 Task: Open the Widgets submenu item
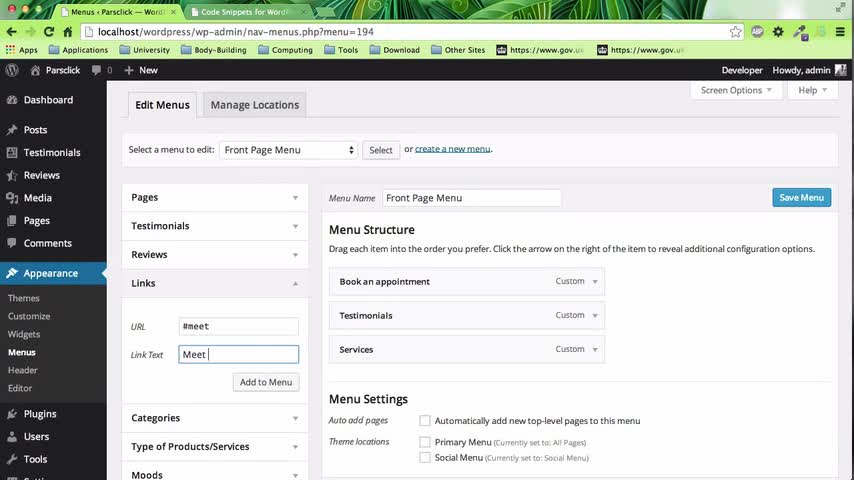24,334
